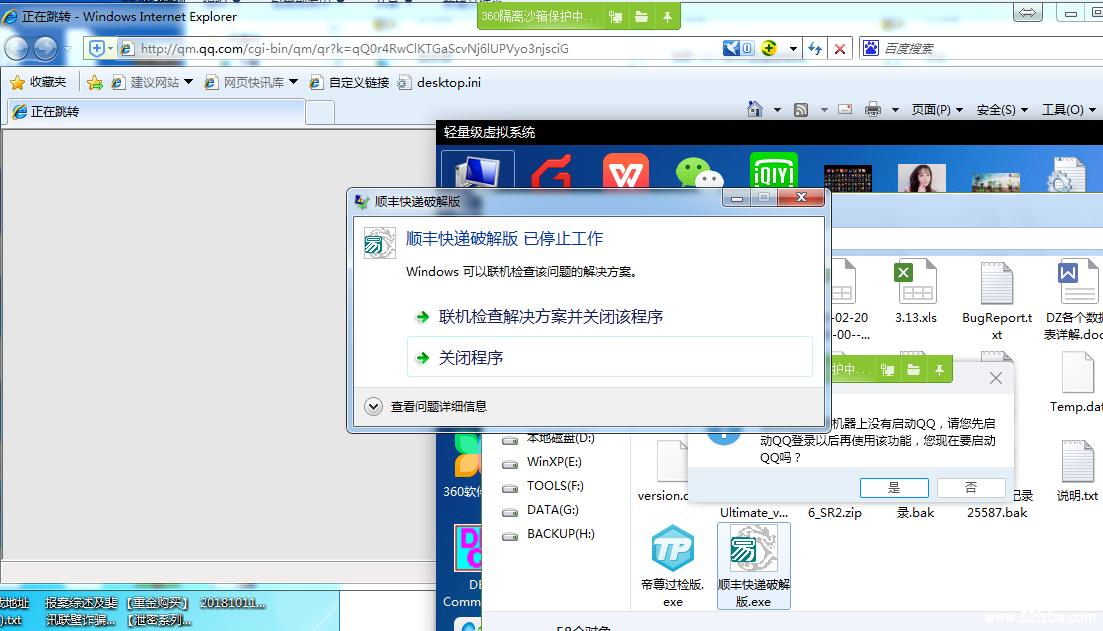This screenshot has width=1103, height=631.
Task: Choose 关闭程序 in crash dialog
Action: click(610, 357)
